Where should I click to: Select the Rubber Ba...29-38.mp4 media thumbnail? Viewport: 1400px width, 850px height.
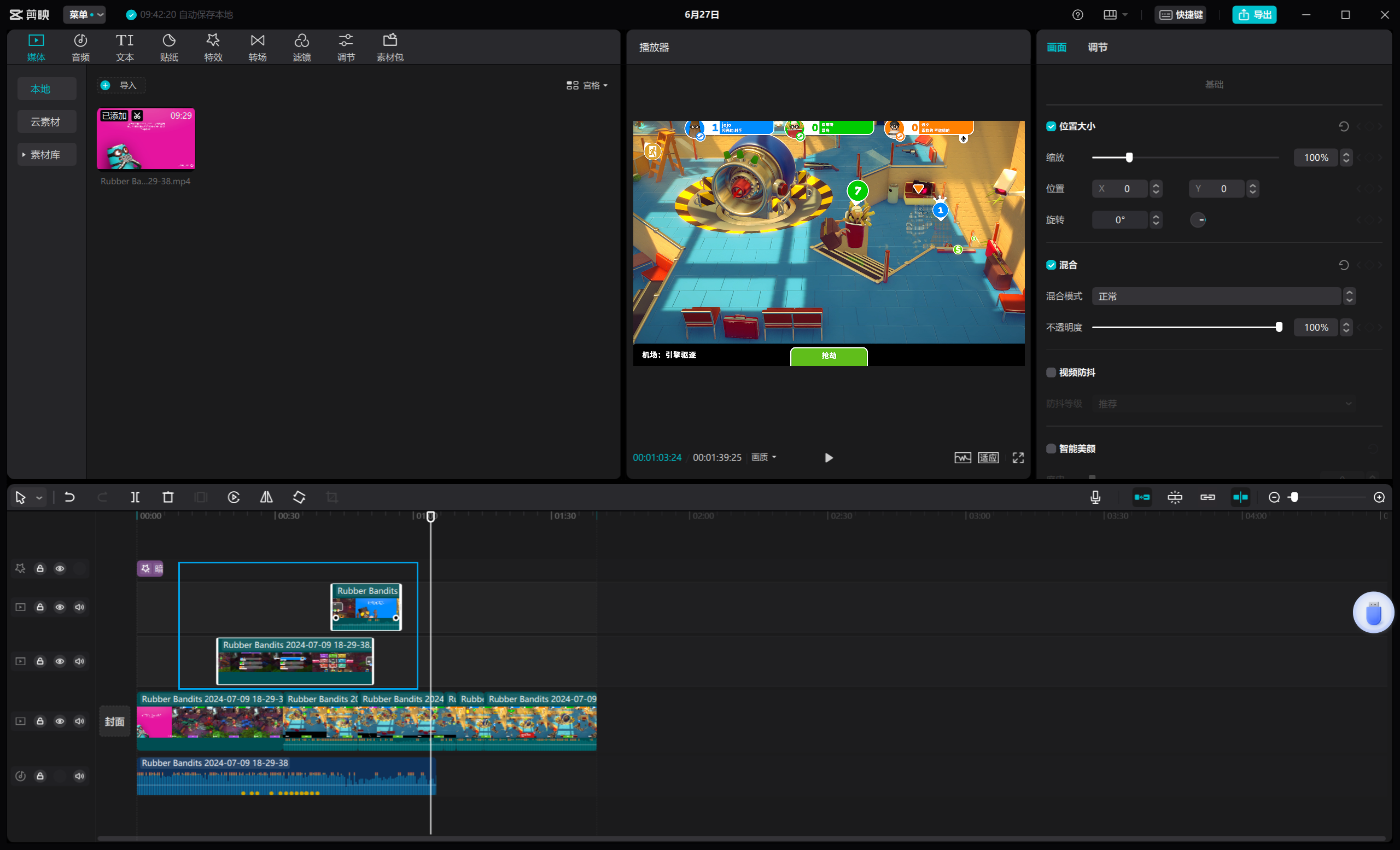146,138
